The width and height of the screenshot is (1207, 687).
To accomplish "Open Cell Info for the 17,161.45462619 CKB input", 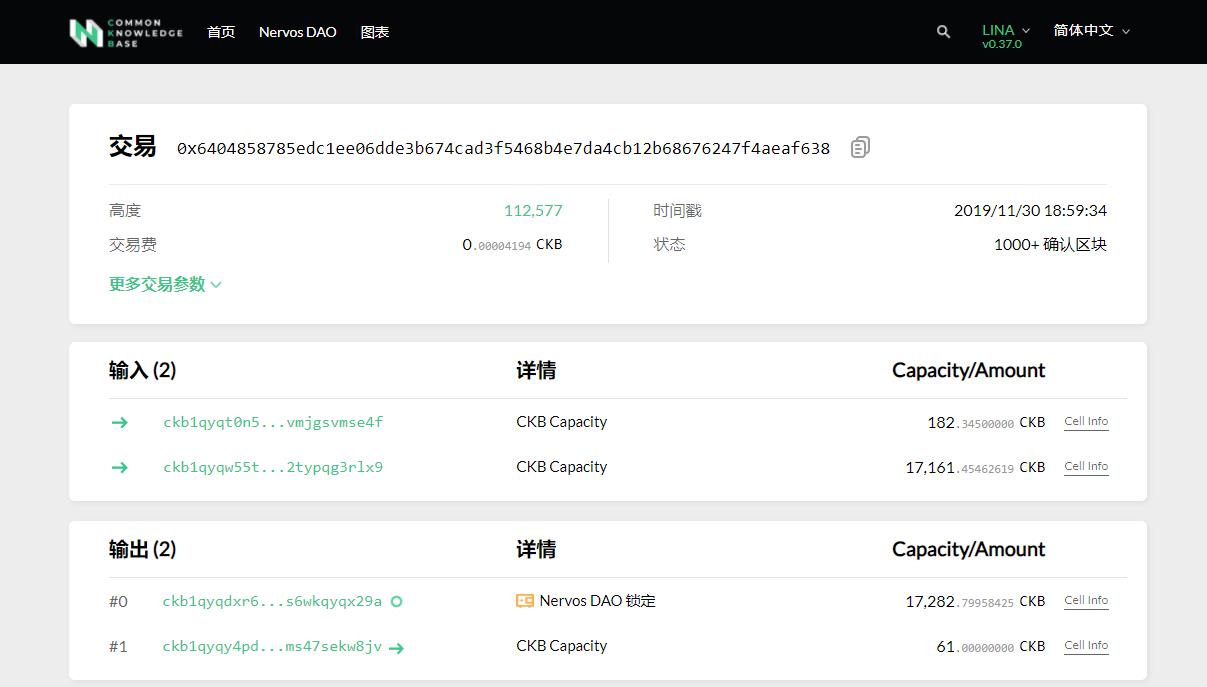I will point(1086,467).
